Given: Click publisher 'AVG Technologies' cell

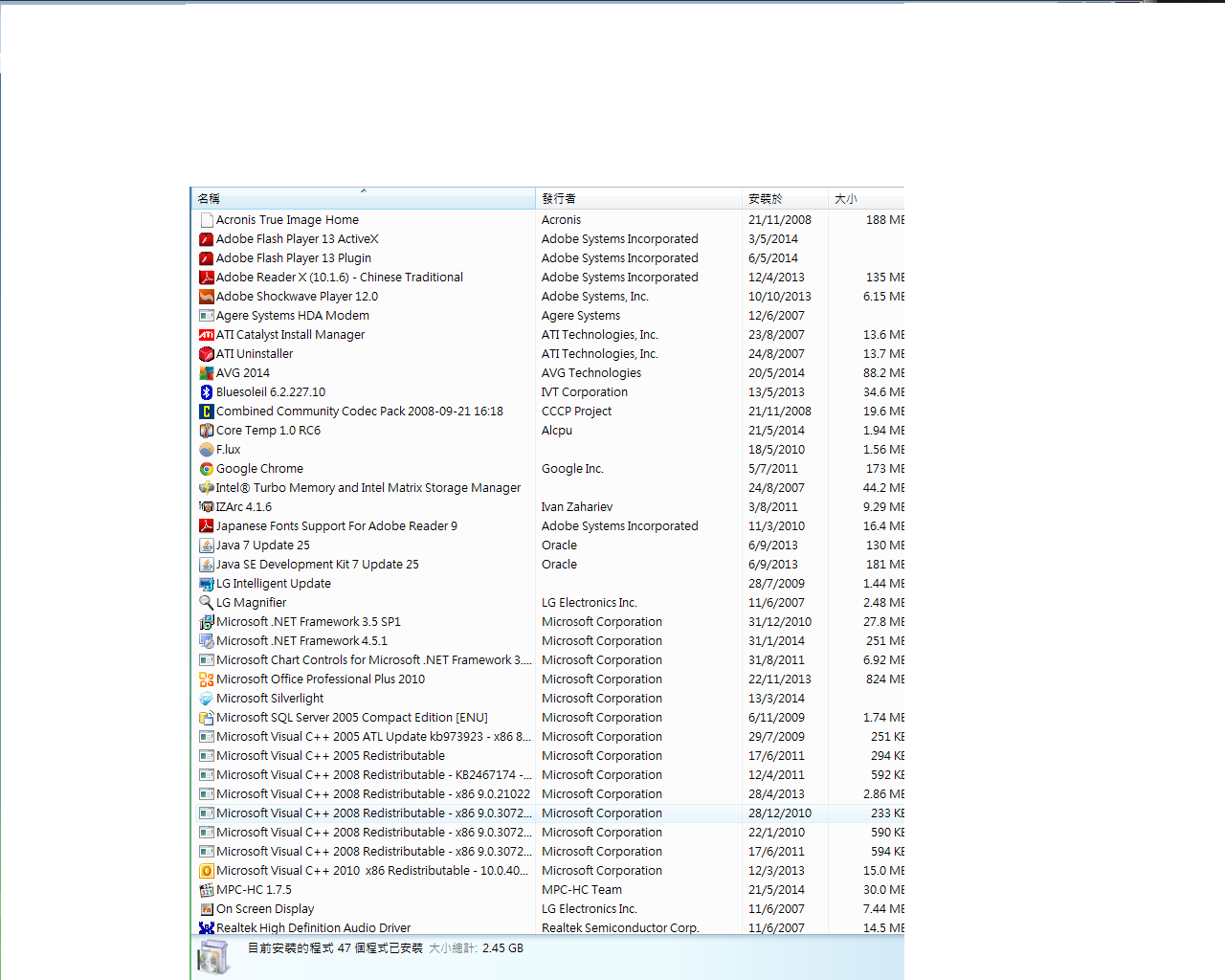Looking at the screenshot, I should (x=591, y=373).
